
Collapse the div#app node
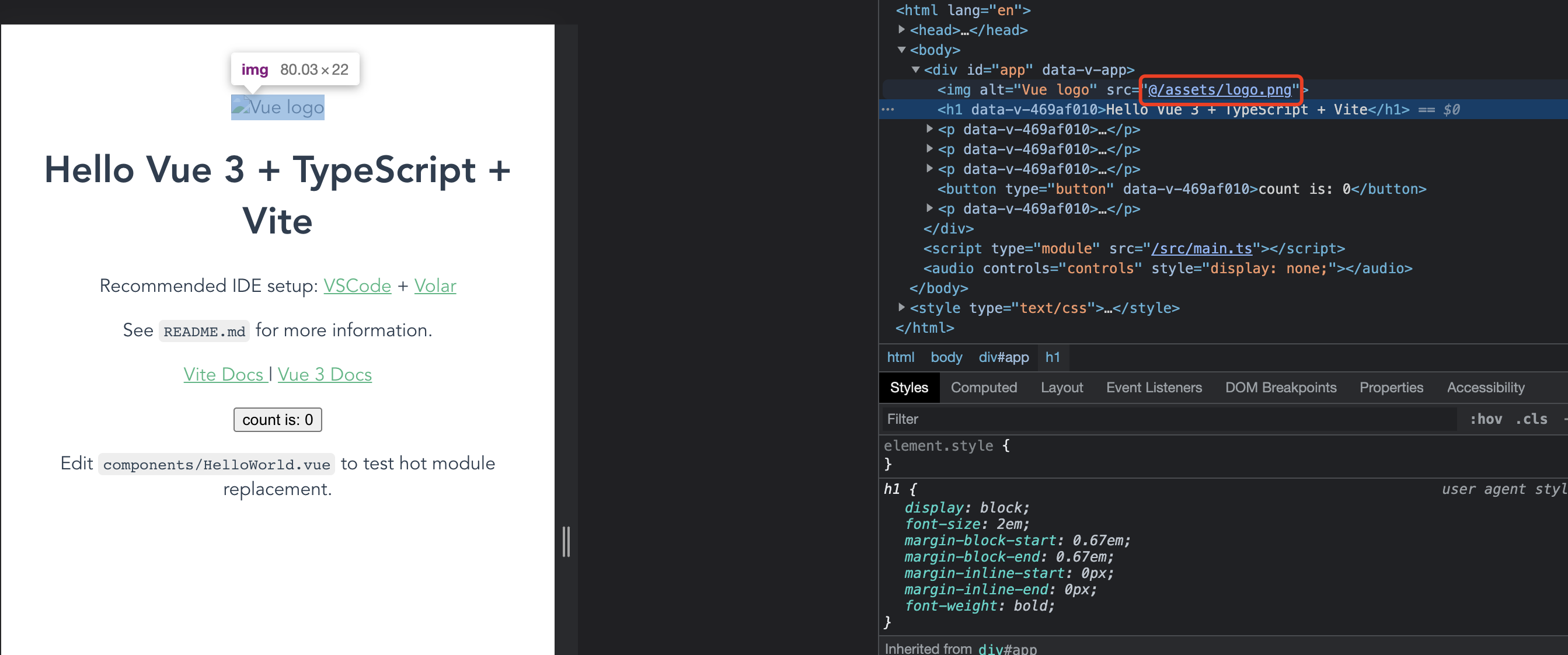(x=915, y=69)
